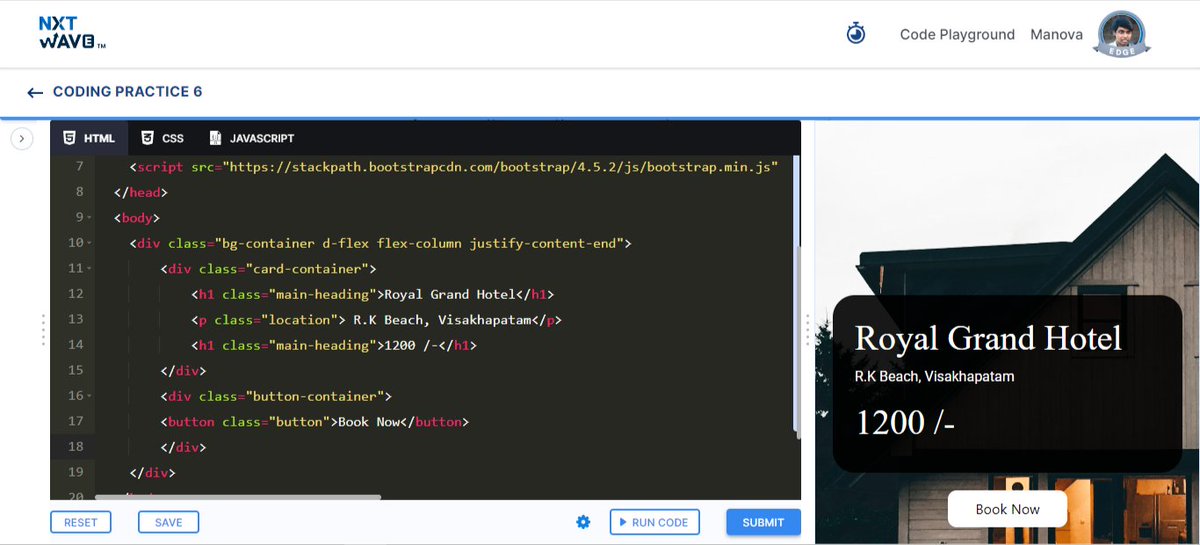
Task: Open the user profile avatar
Action: (x=1121, y=34)
